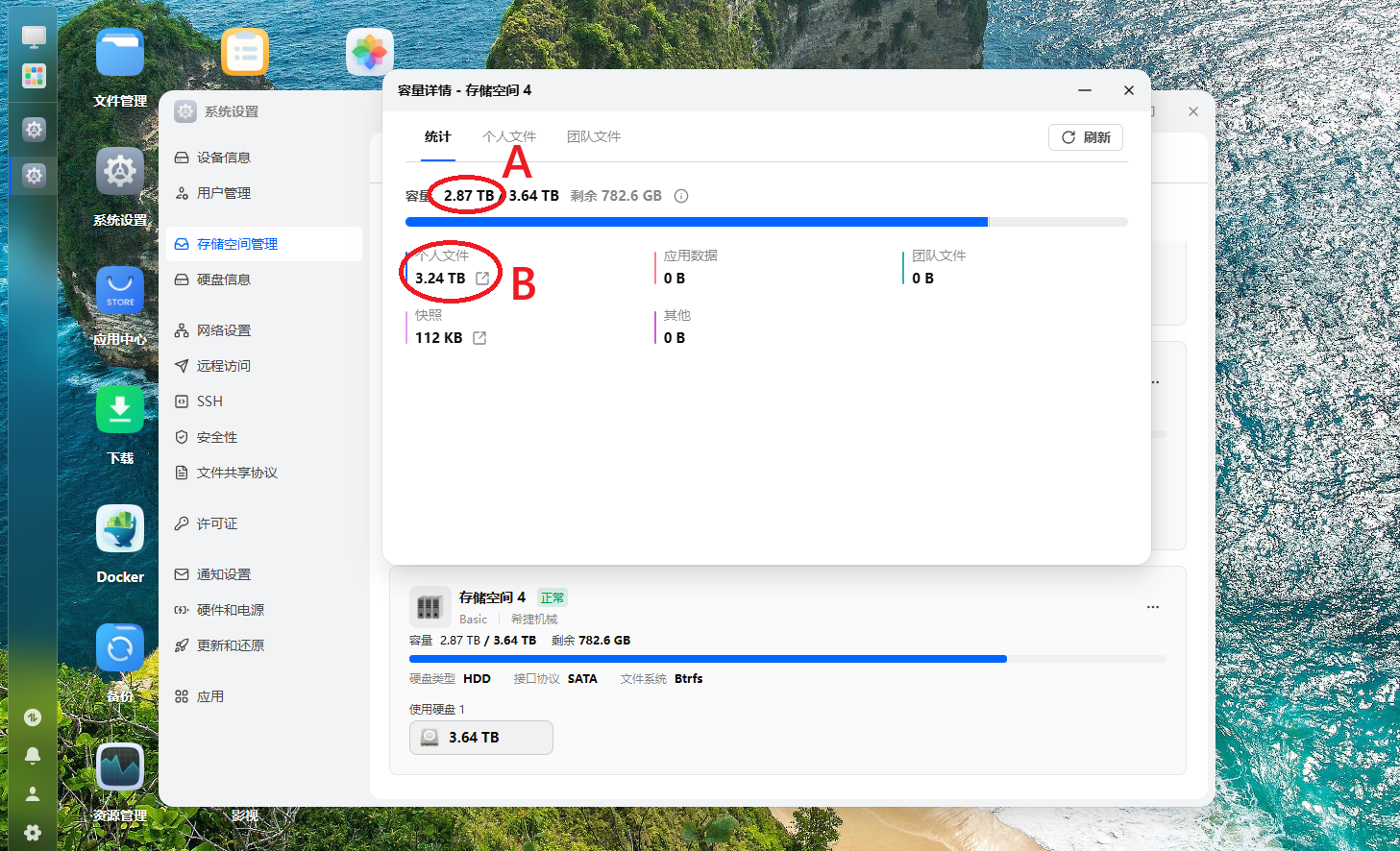Select the 3.64 TB disk chip under 使用硬盘 1
The width and height of the screenshot is (1400, 851).
coord(481,738)
